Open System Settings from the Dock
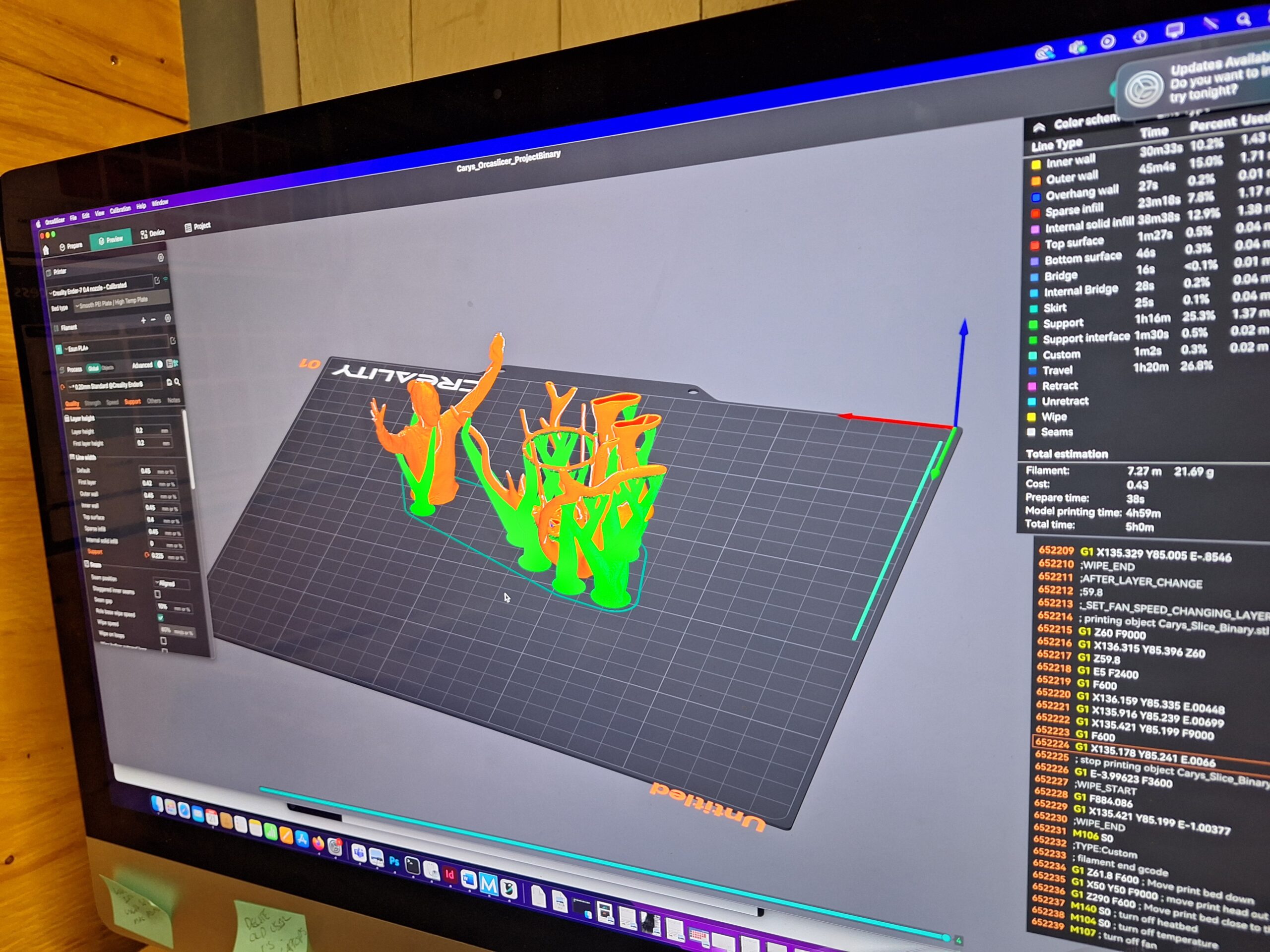The image size is (1270, 952). 335,847
